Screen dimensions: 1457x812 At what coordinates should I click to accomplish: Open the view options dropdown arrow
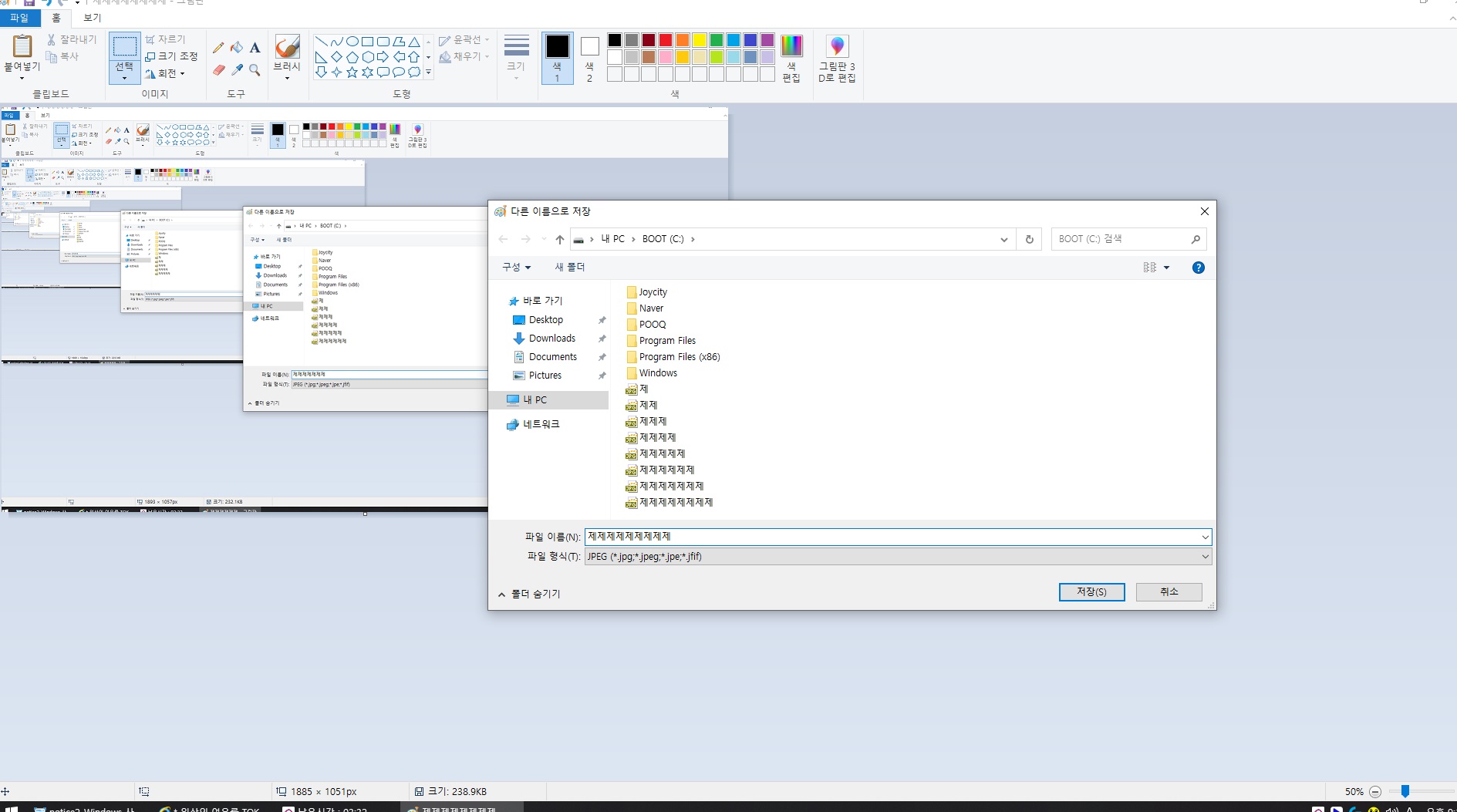click(x=1166, y=268)
